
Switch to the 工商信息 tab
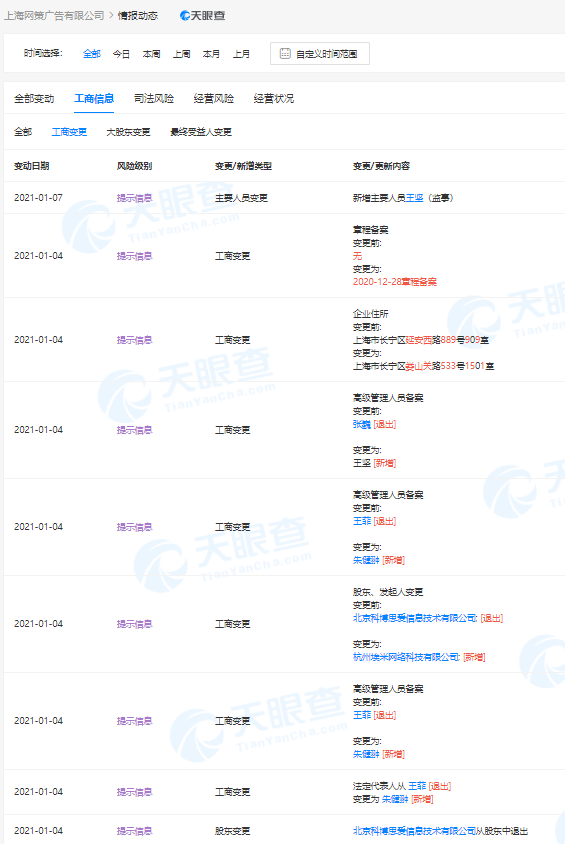(94, 99)
